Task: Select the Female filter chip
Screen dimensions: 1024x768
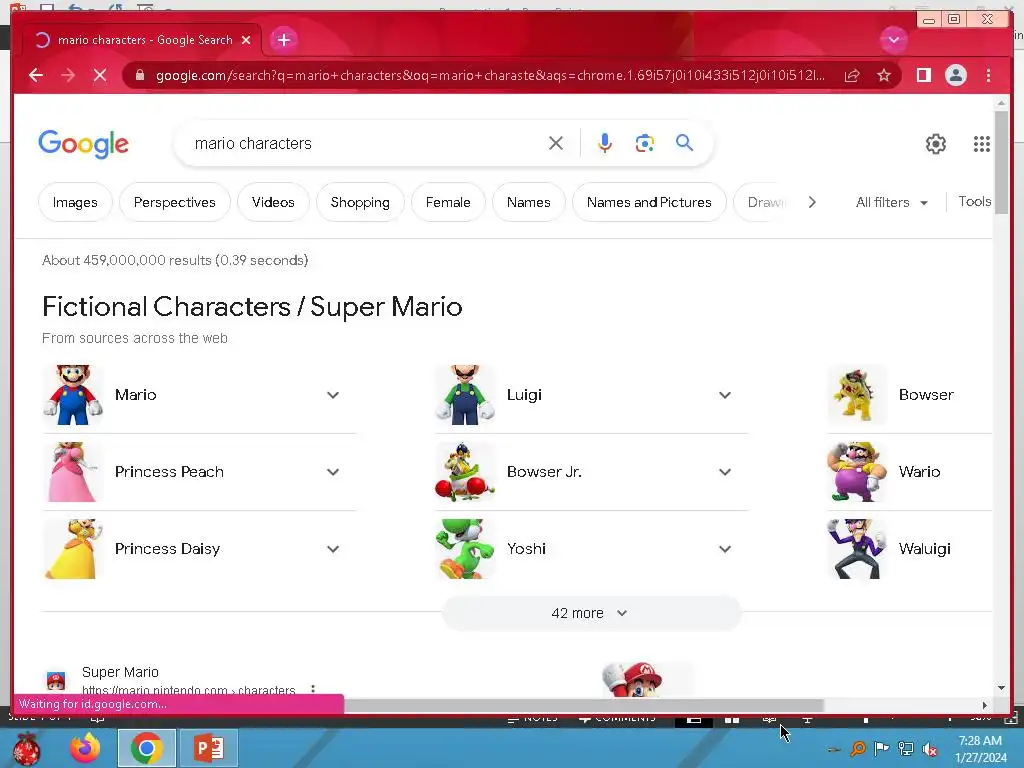Action: tap(448, 202)
